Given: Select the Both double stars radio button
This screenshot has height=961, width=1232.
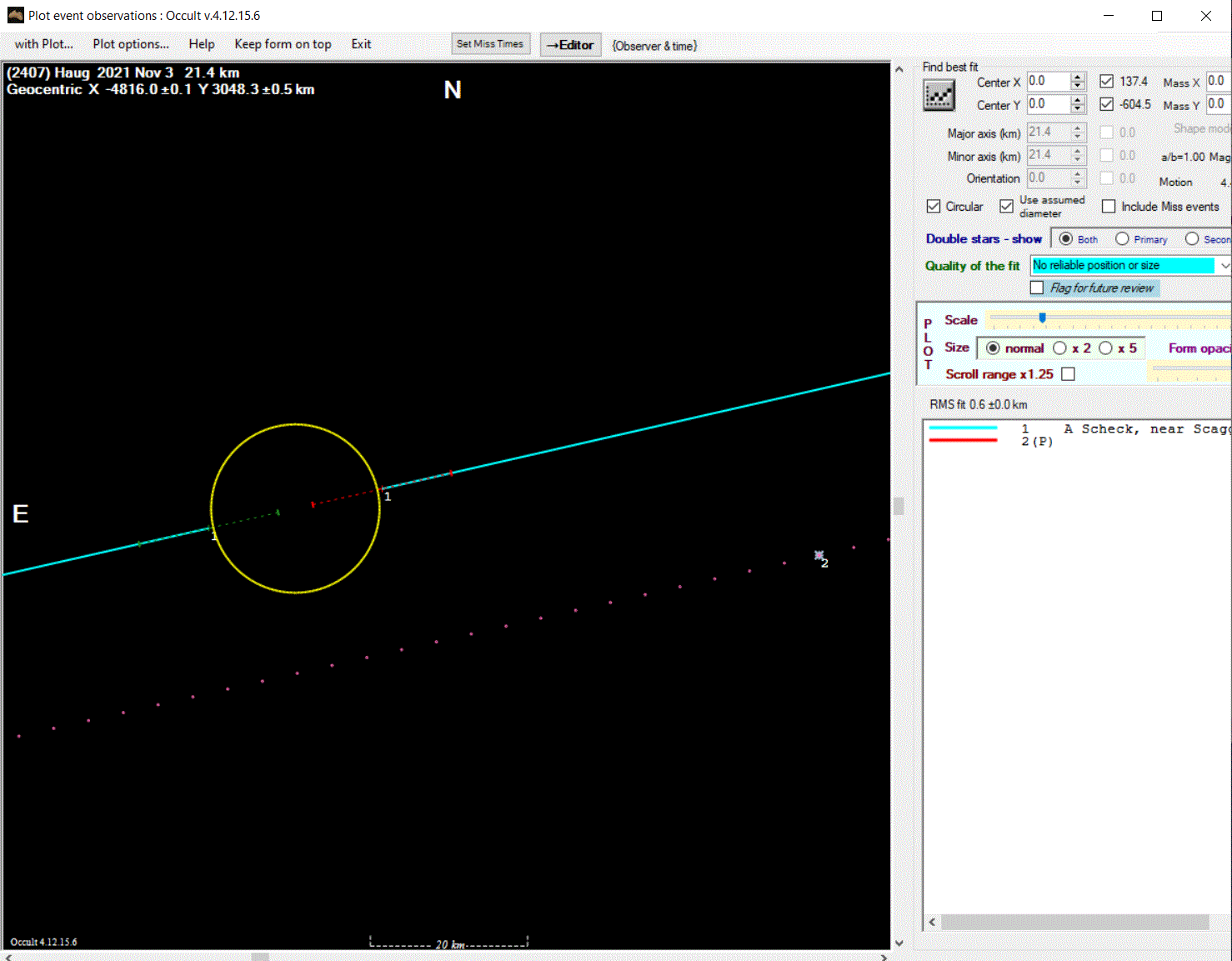Looking at the screenshot, I should pos(1065,239).
